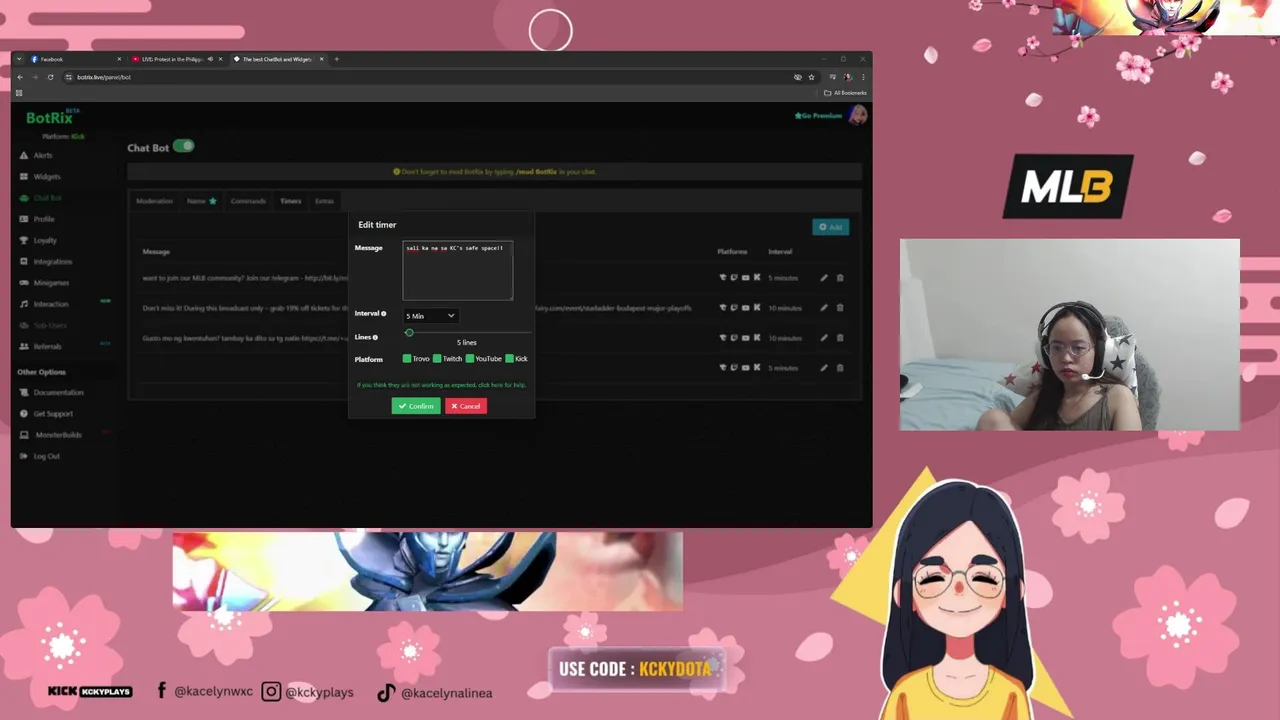Open the Alerts page in the sidebar

(x=37, y=155)
